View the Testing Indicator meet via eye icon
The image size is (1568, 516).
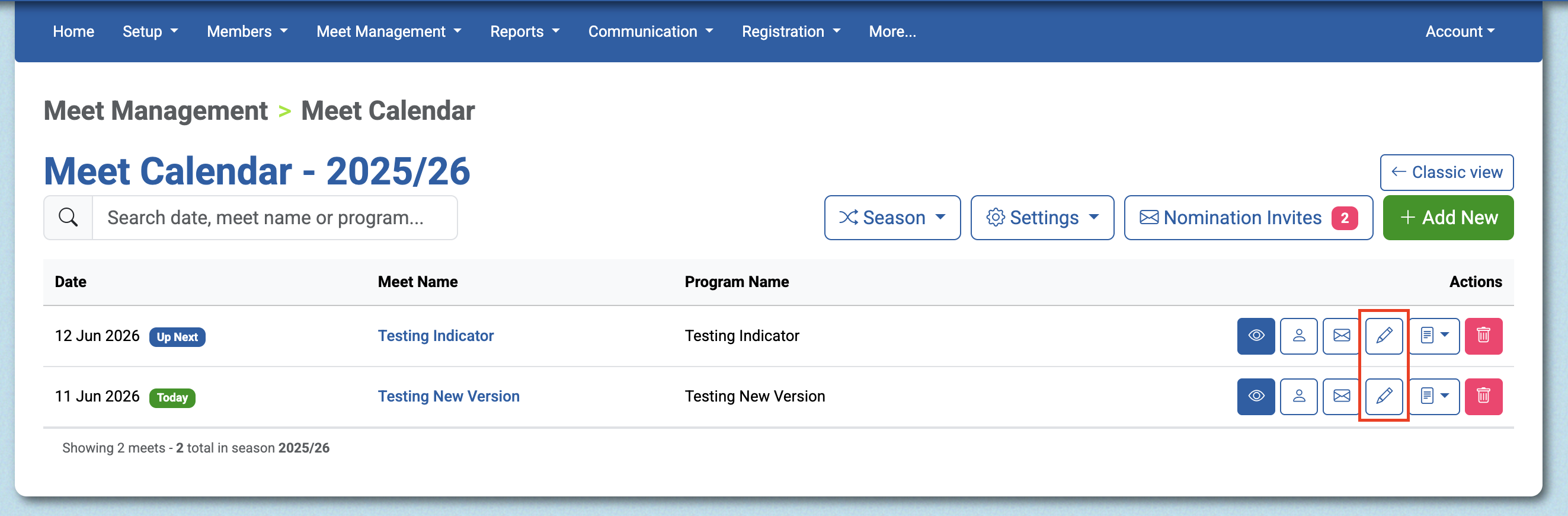(1256, 336)
